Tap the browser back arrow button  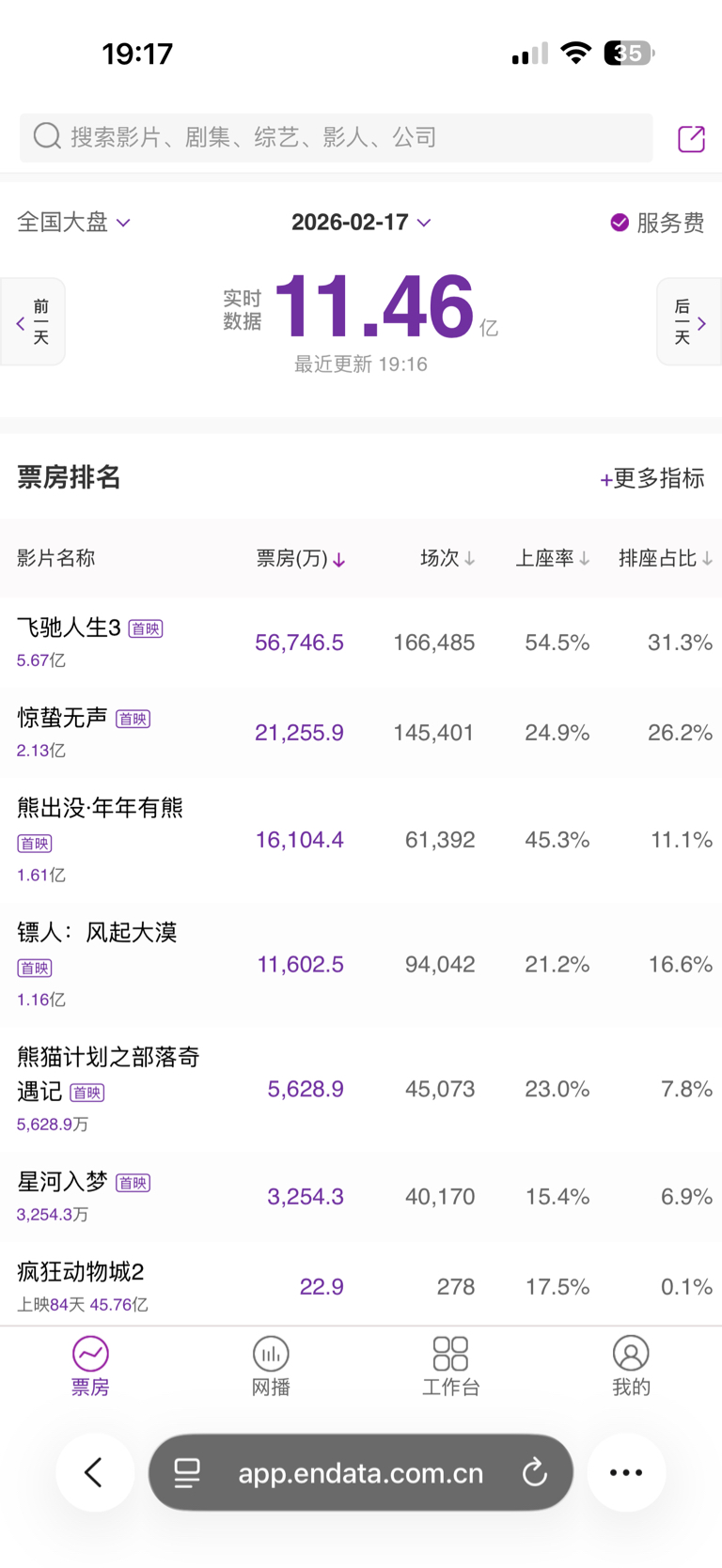(x=94, y=1472)
